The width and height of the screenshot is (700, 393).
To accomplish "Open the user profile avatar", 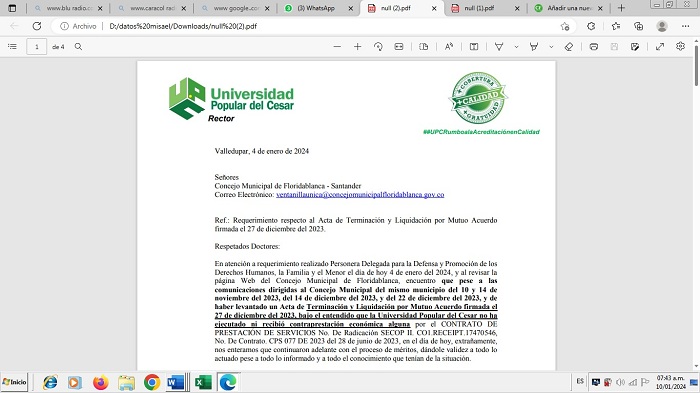I will [x=662, y=26].
